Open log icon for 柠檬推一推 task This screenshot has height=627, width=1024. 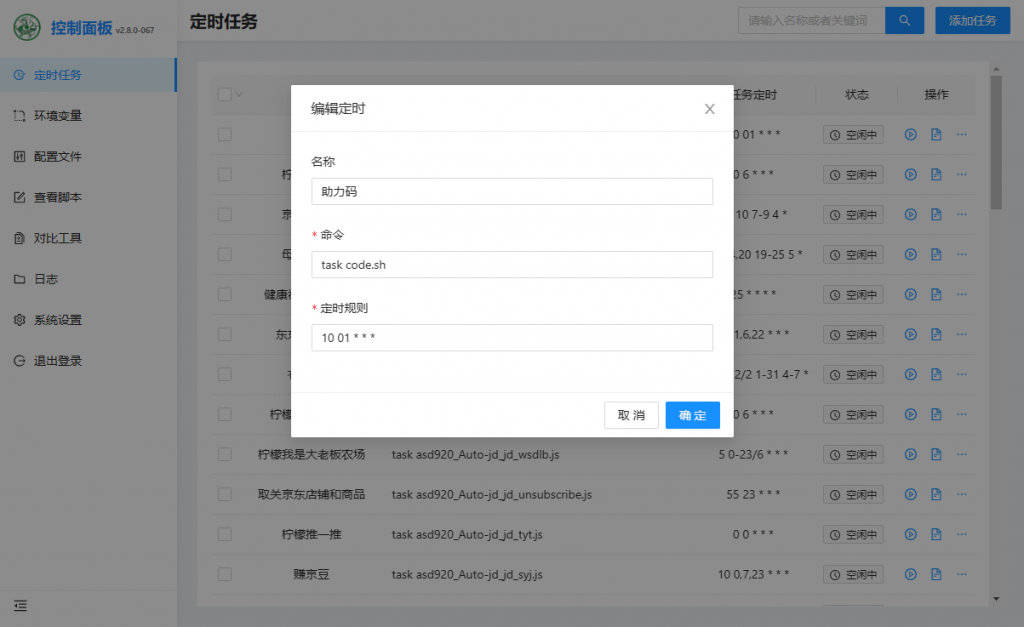936,535
